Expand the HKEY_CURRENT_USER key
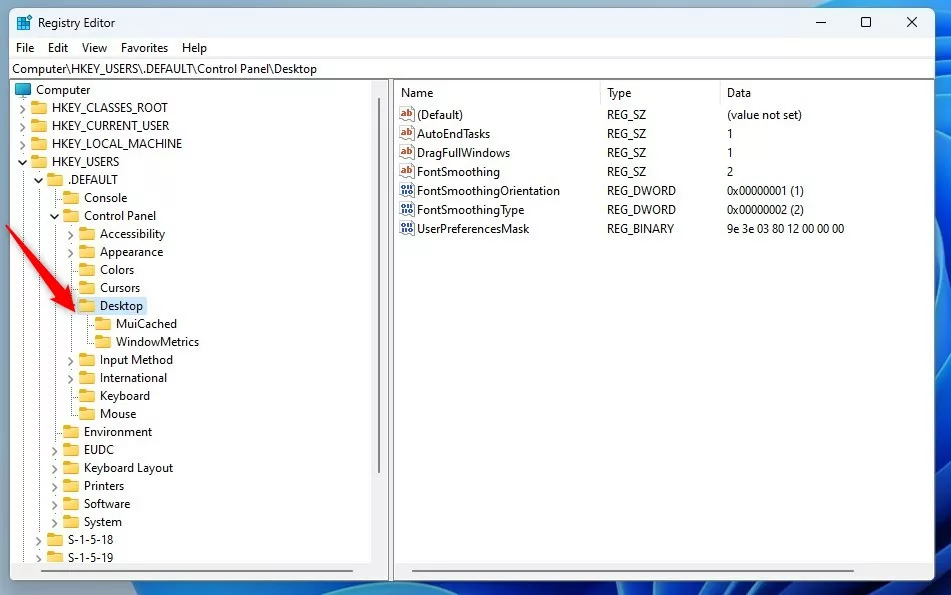951x595 pixels. tap(22, 127)
